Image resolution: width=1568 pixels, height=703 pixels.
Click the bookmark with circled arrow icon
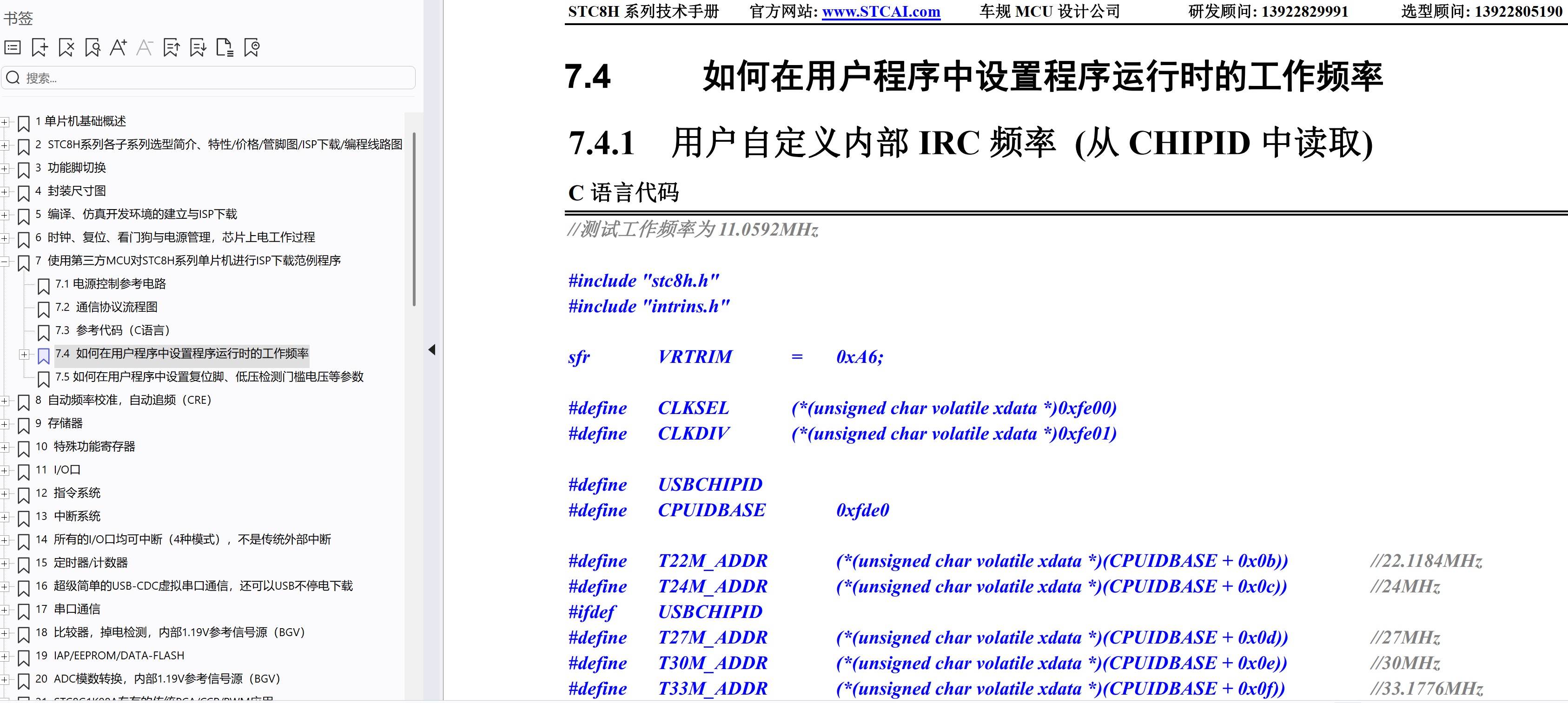251,47
